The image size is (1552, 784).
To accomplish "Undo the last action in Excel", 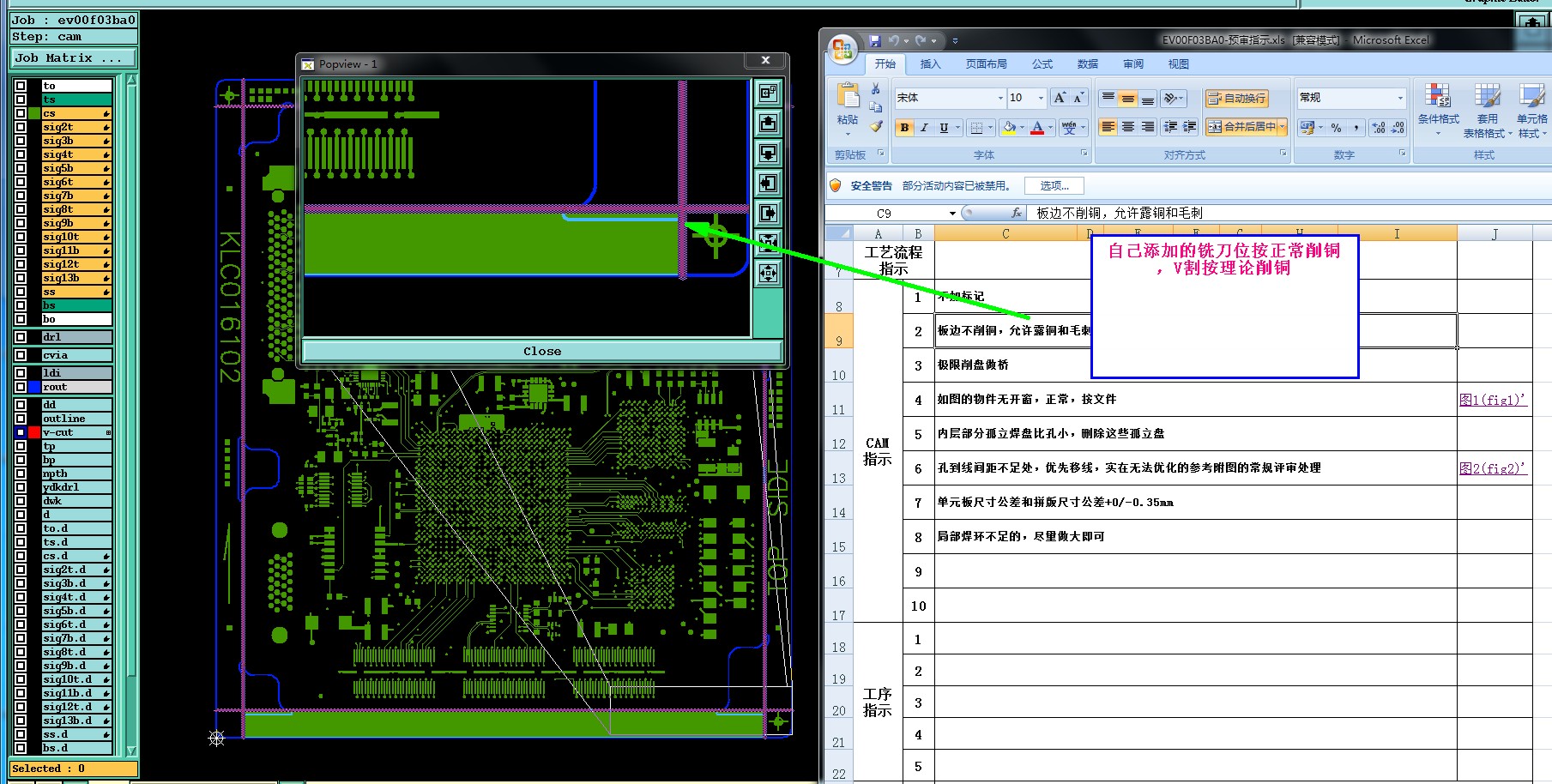I will [x=894, y=40].
